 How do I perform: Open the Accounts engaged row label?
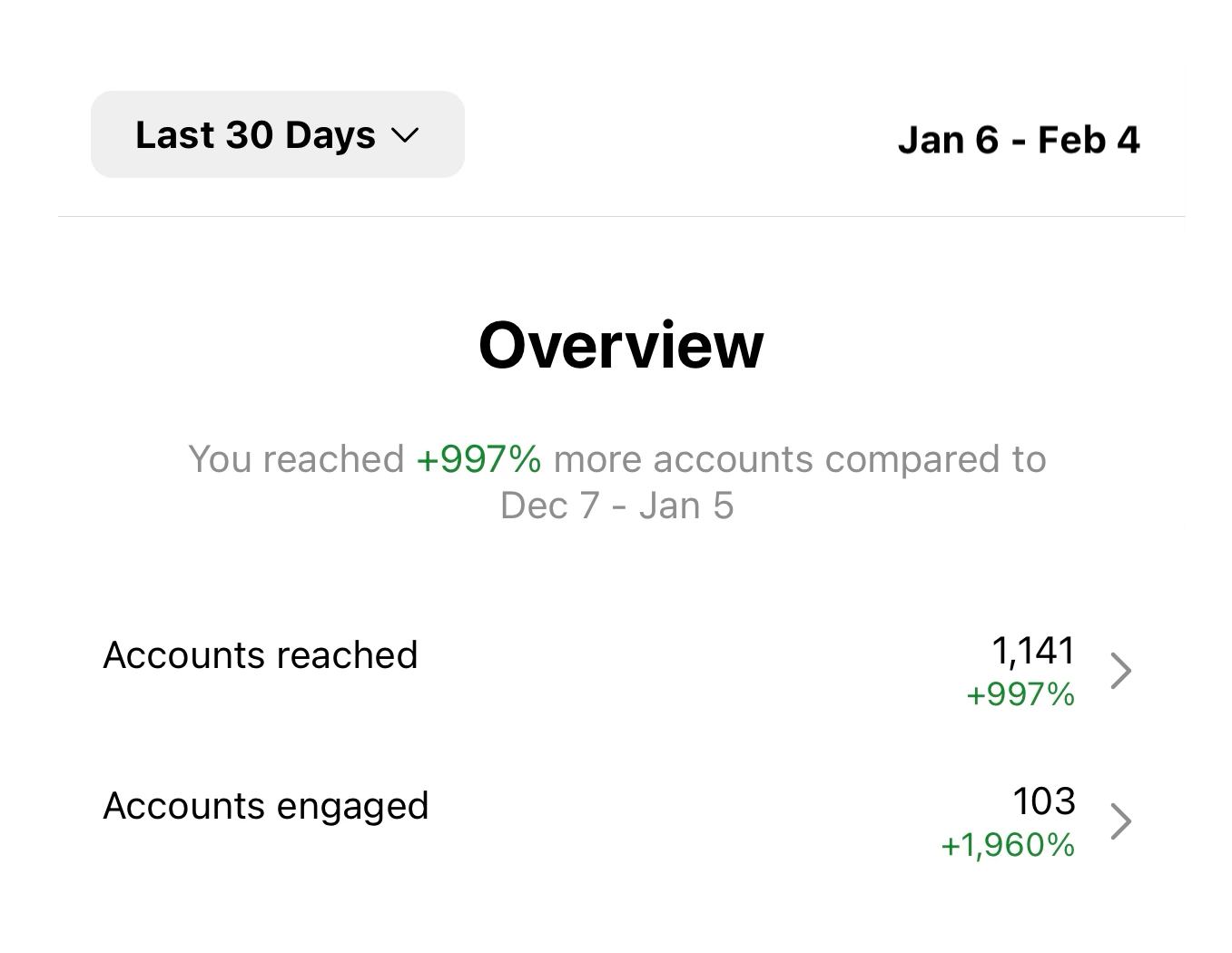(x=266, y=806)
